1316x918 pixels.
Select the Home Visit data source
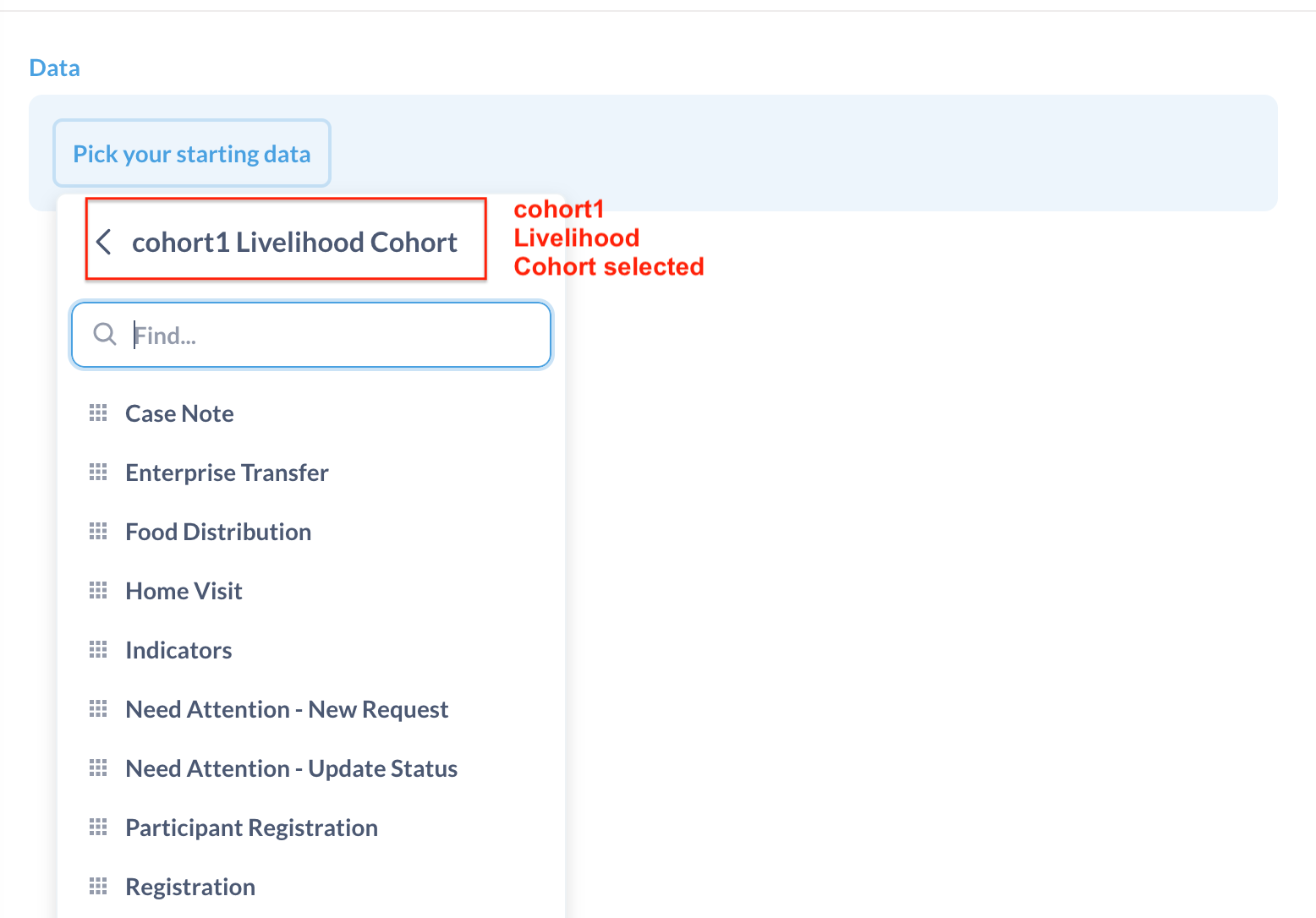coord(184,590)
